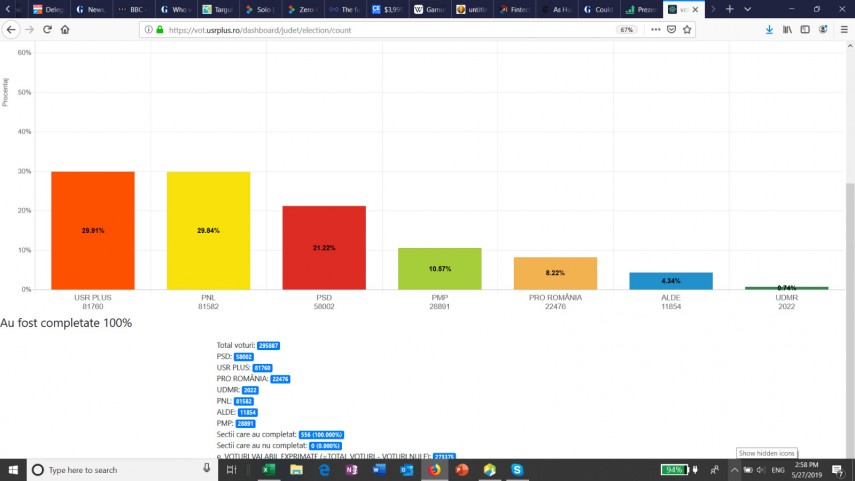Screen dimensions: 855x481
Task: Open a new tab with plus button
Action: coord(729,9)
